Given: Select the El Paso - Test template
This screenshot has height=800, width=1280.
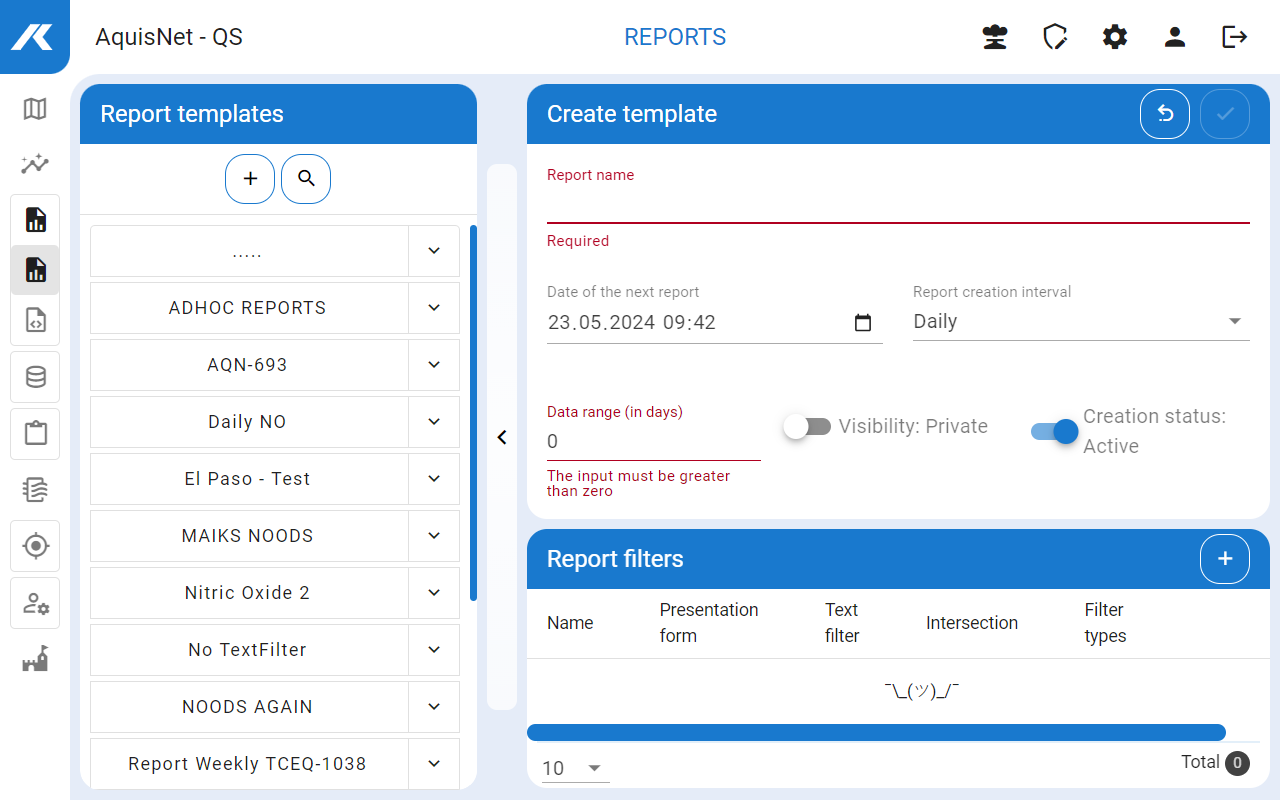Looking at the screenshot, I should coord(248,479).
